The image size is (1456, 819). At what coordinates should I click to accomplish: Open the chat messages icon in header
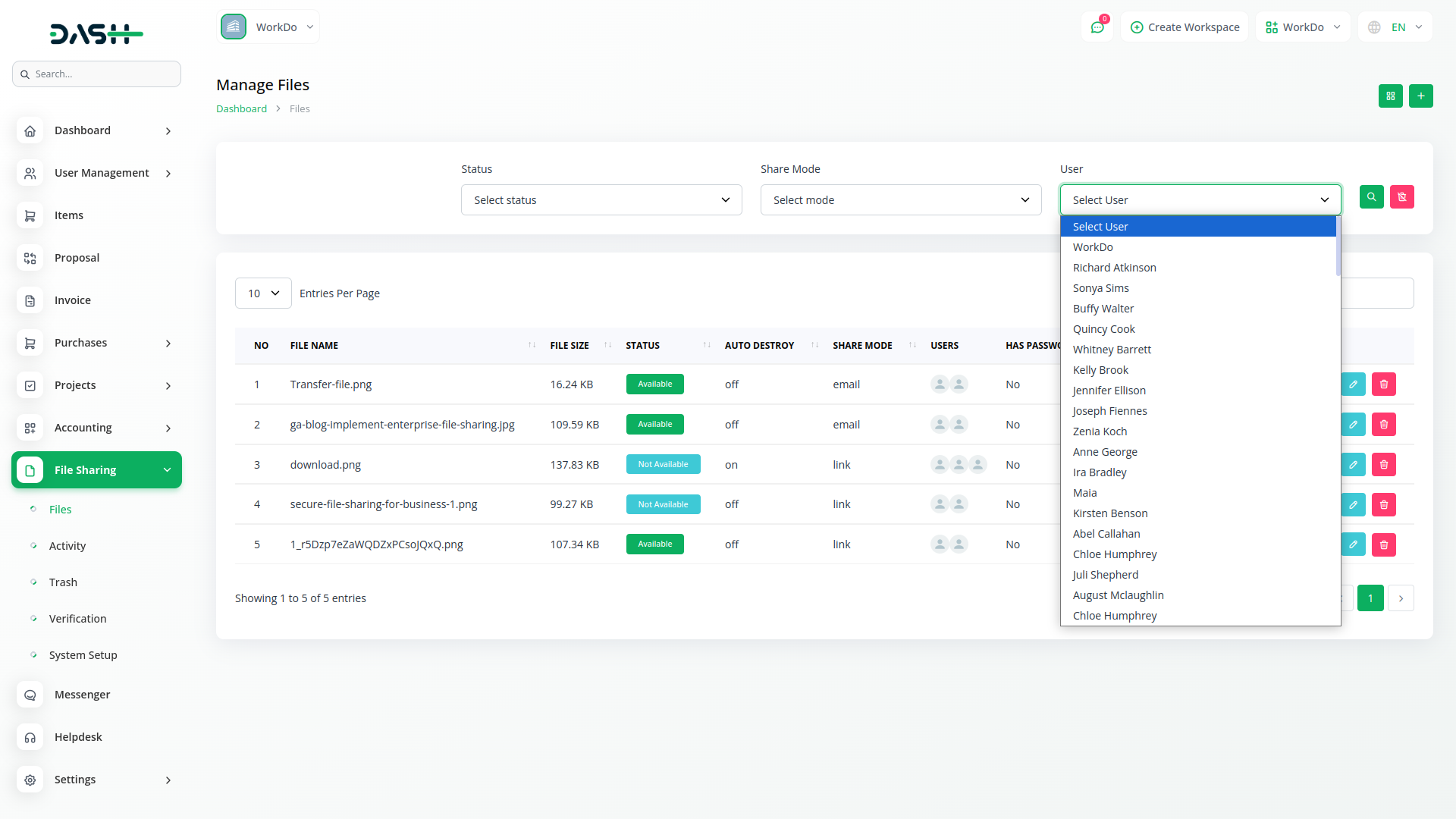(x=1097, y=27)
